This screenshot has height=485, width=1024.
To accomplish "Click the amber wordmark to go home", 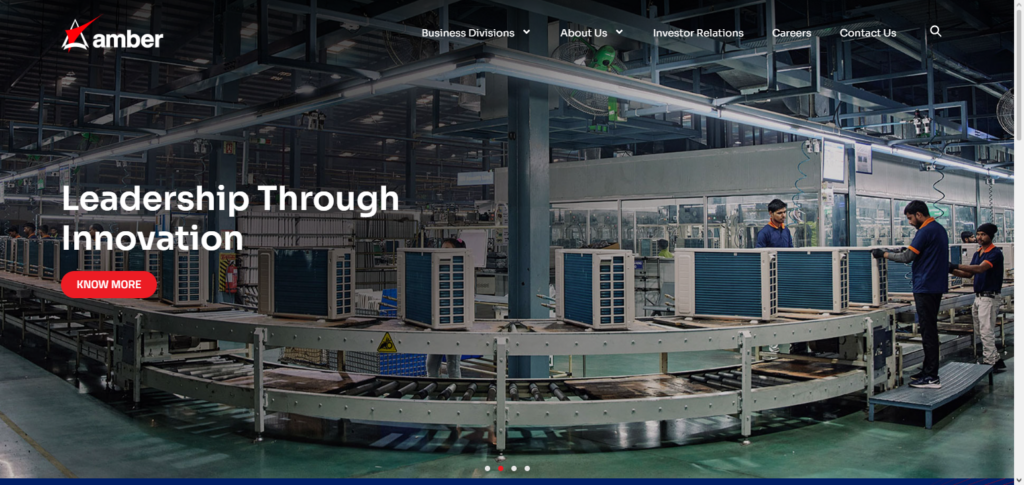I will tap(127, 38).
